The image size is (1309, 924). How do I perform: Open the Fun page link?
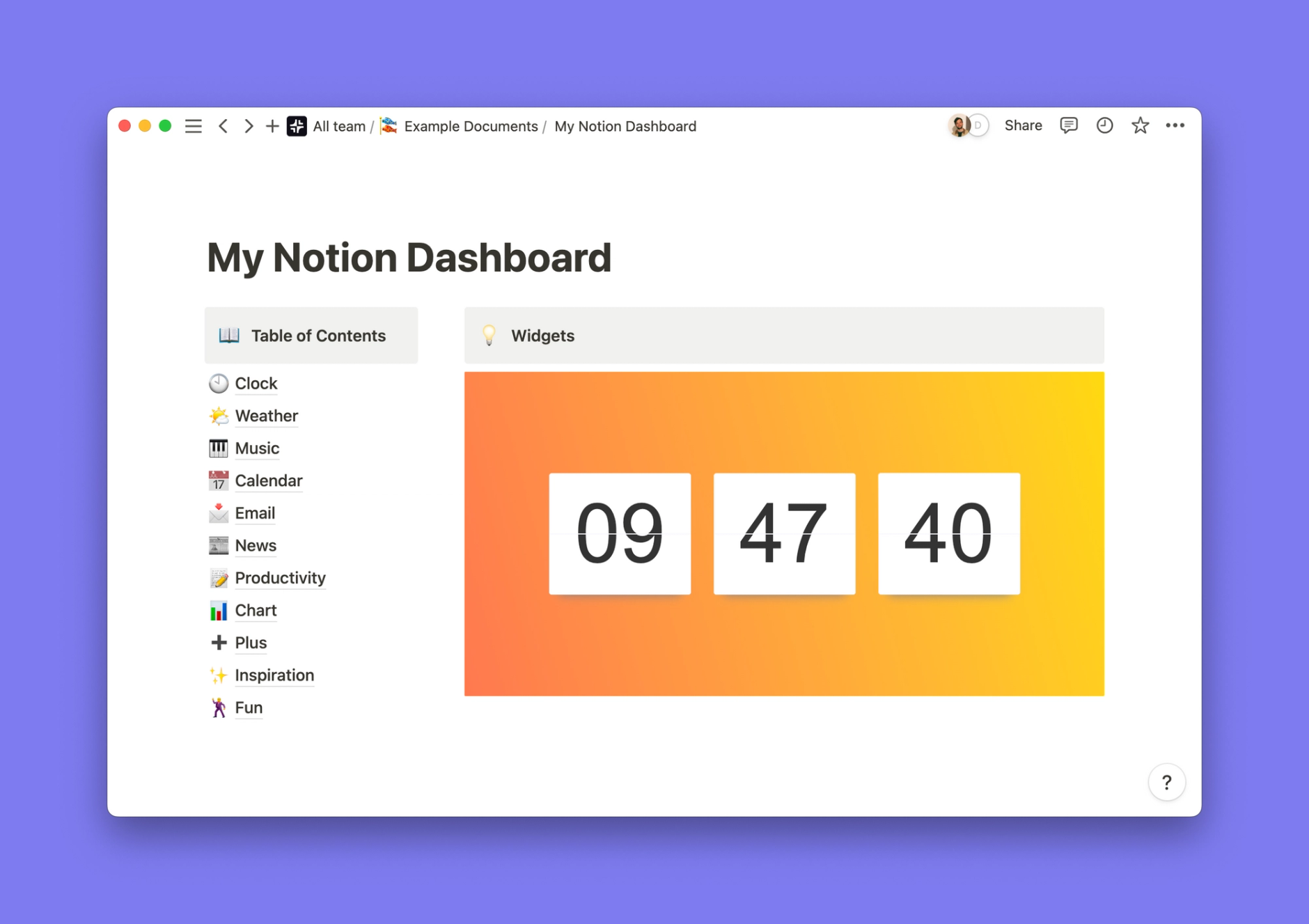[x=249, y=707]
